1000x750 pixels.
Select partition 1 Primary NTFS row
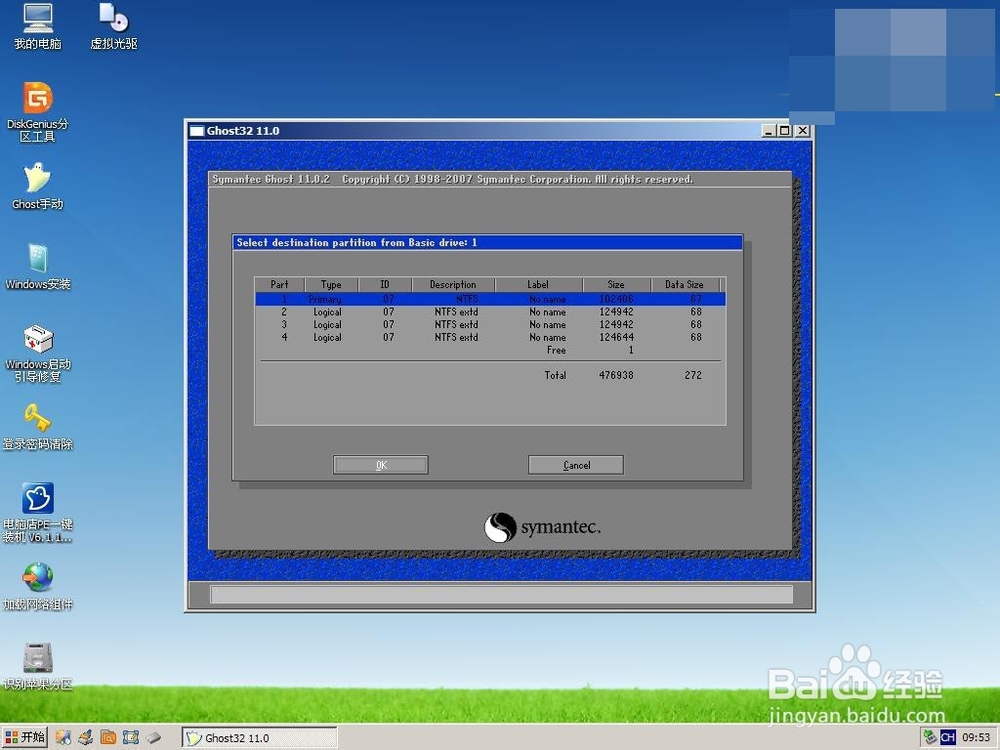coord(490,299)
